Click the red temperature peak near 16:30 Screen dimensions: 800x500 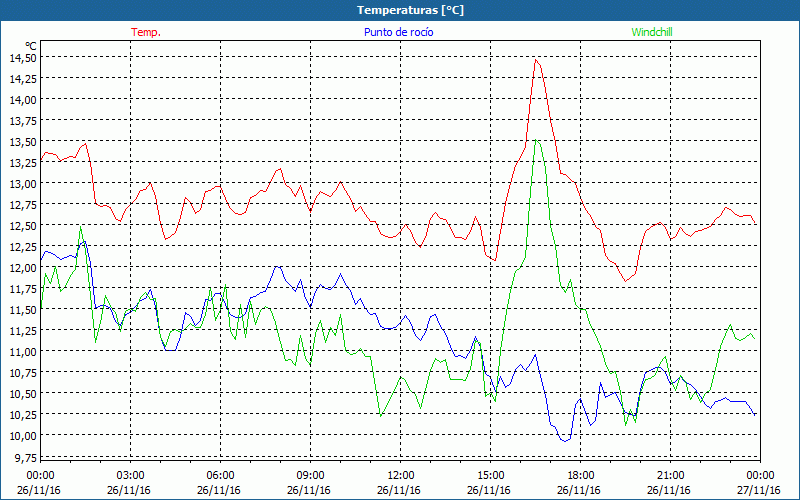(535, 60)
